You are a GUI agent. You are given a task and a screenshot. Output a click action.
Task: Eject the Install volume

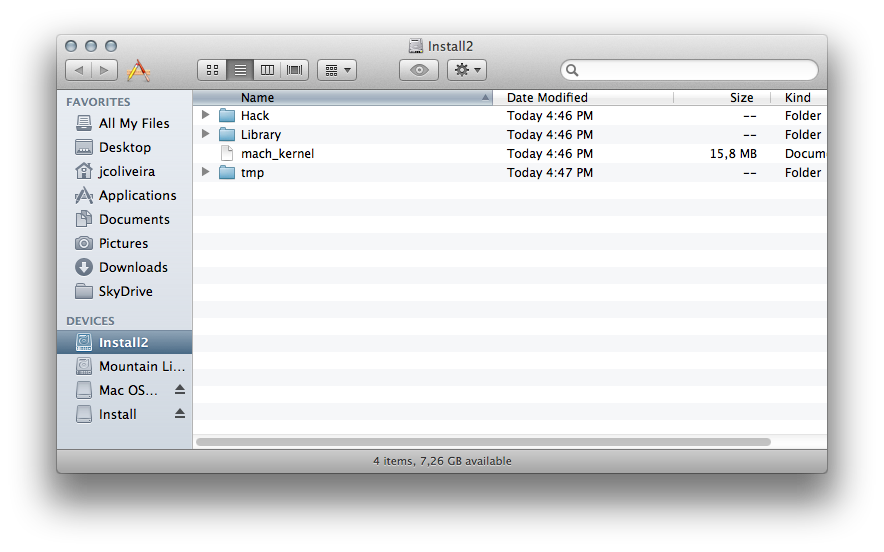[x=180, y=414]
